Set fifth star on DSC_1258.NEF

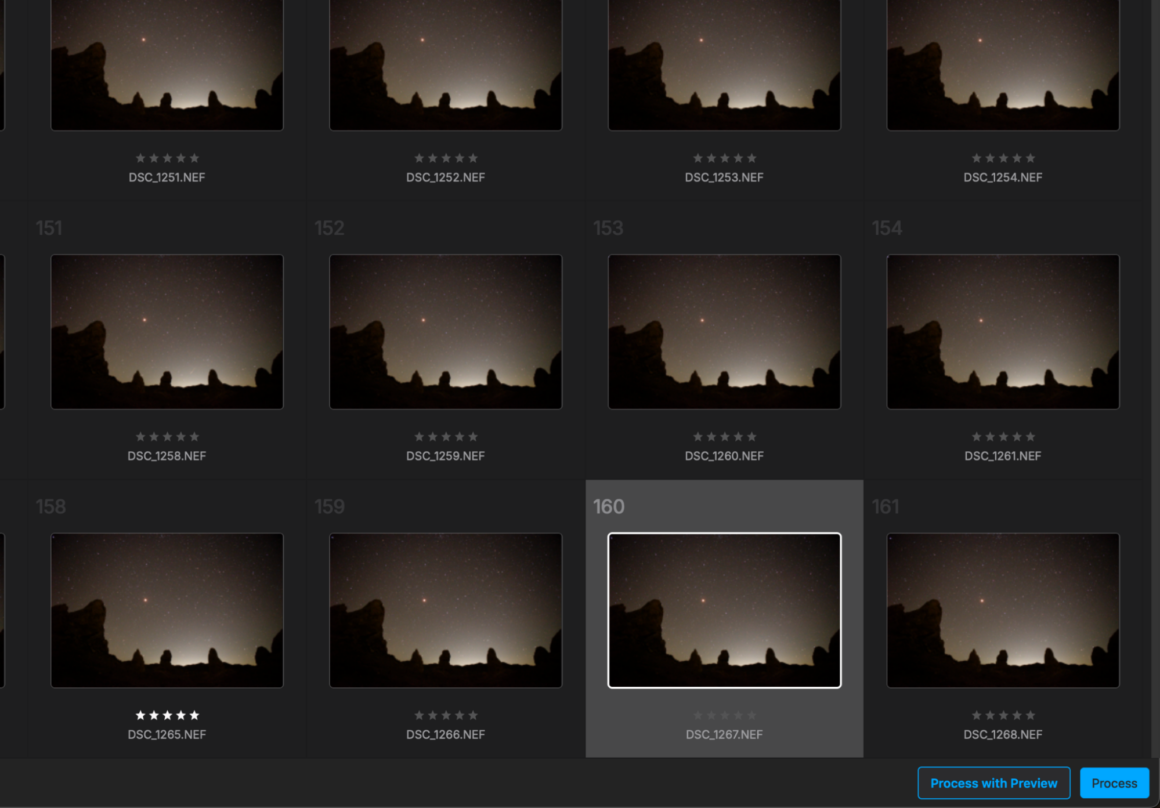(x=194, y=437)
